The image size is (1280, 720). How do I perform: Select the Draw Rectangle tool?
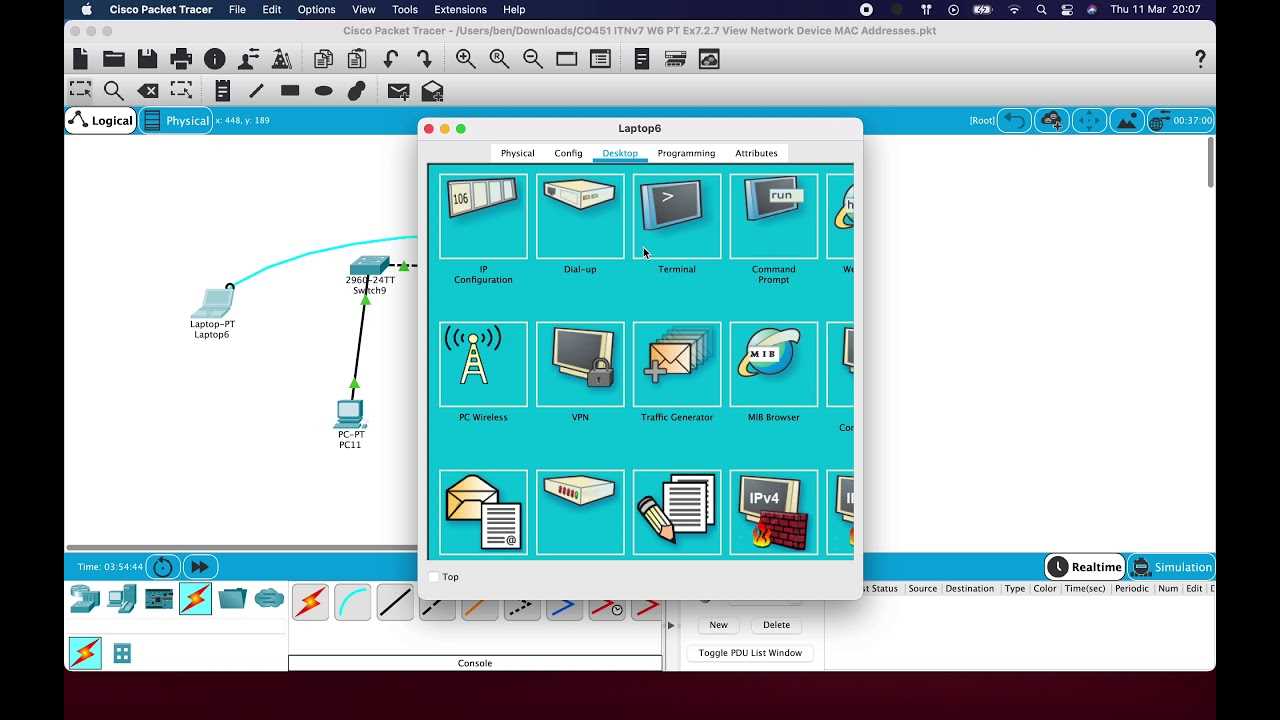(290, 91)
